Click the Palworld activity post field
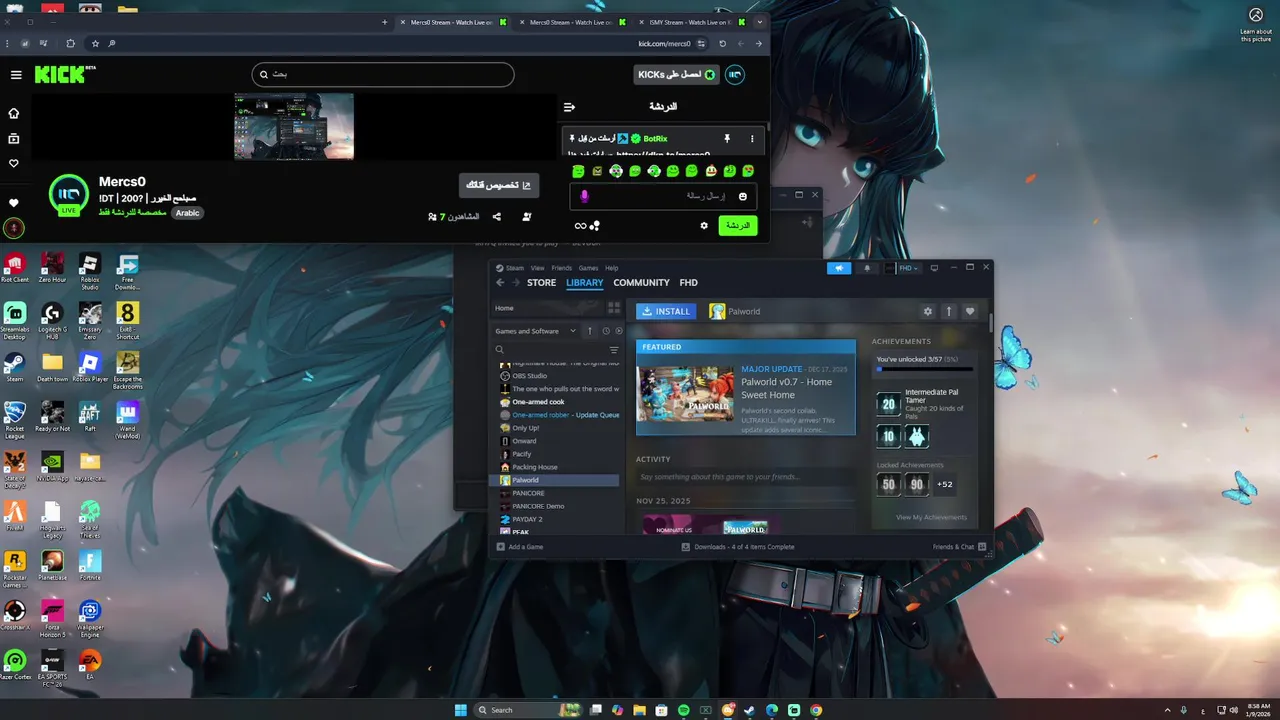 point(745,476)
